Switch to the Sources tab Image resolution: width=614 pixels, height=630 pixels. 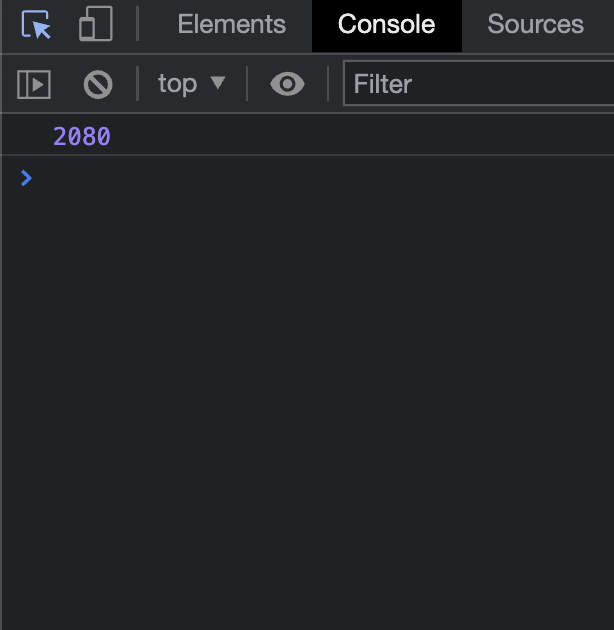(535, 24)
